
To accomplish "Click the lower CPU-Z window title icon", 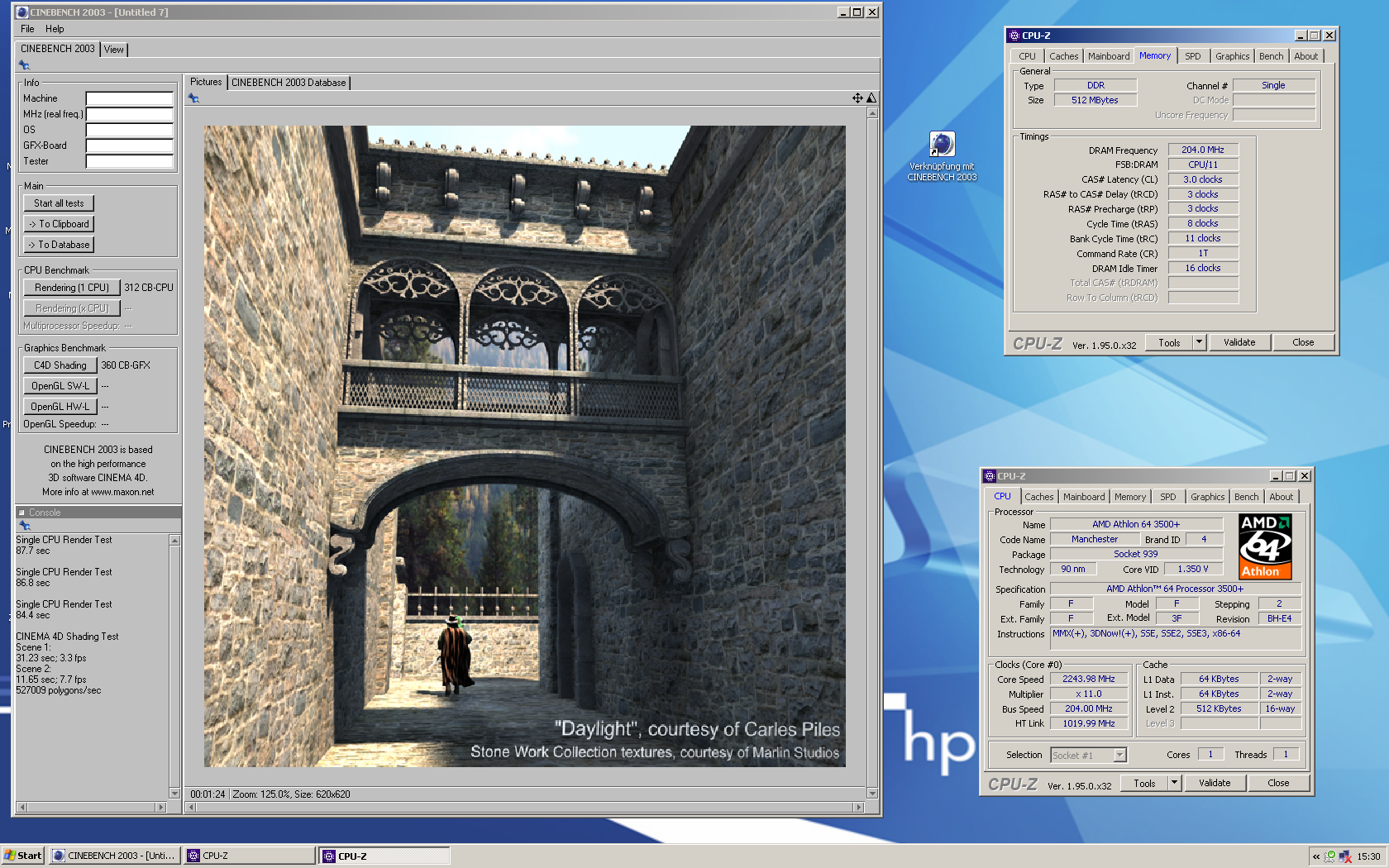I will 989,476.
